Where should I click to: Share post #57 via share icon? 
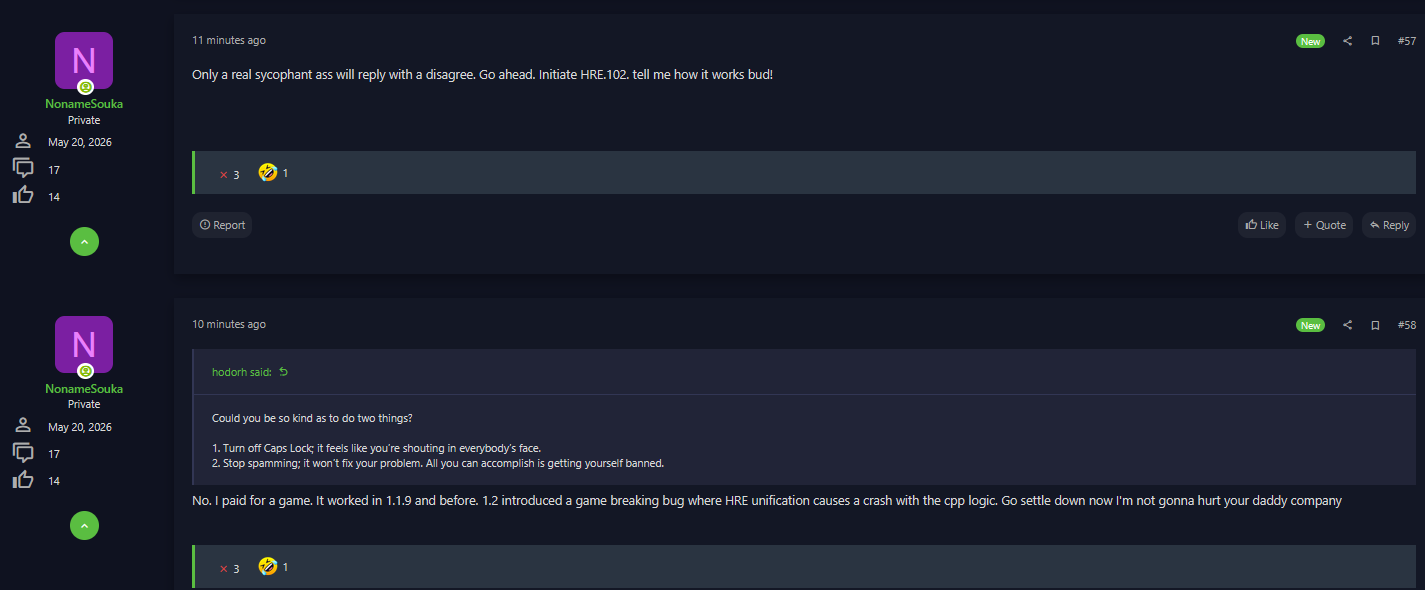point(1347,41)
